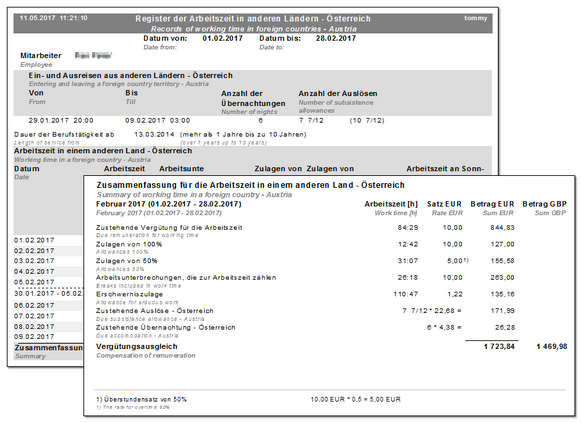
Task: Click the rate 1,22
Action: point(455,294)
